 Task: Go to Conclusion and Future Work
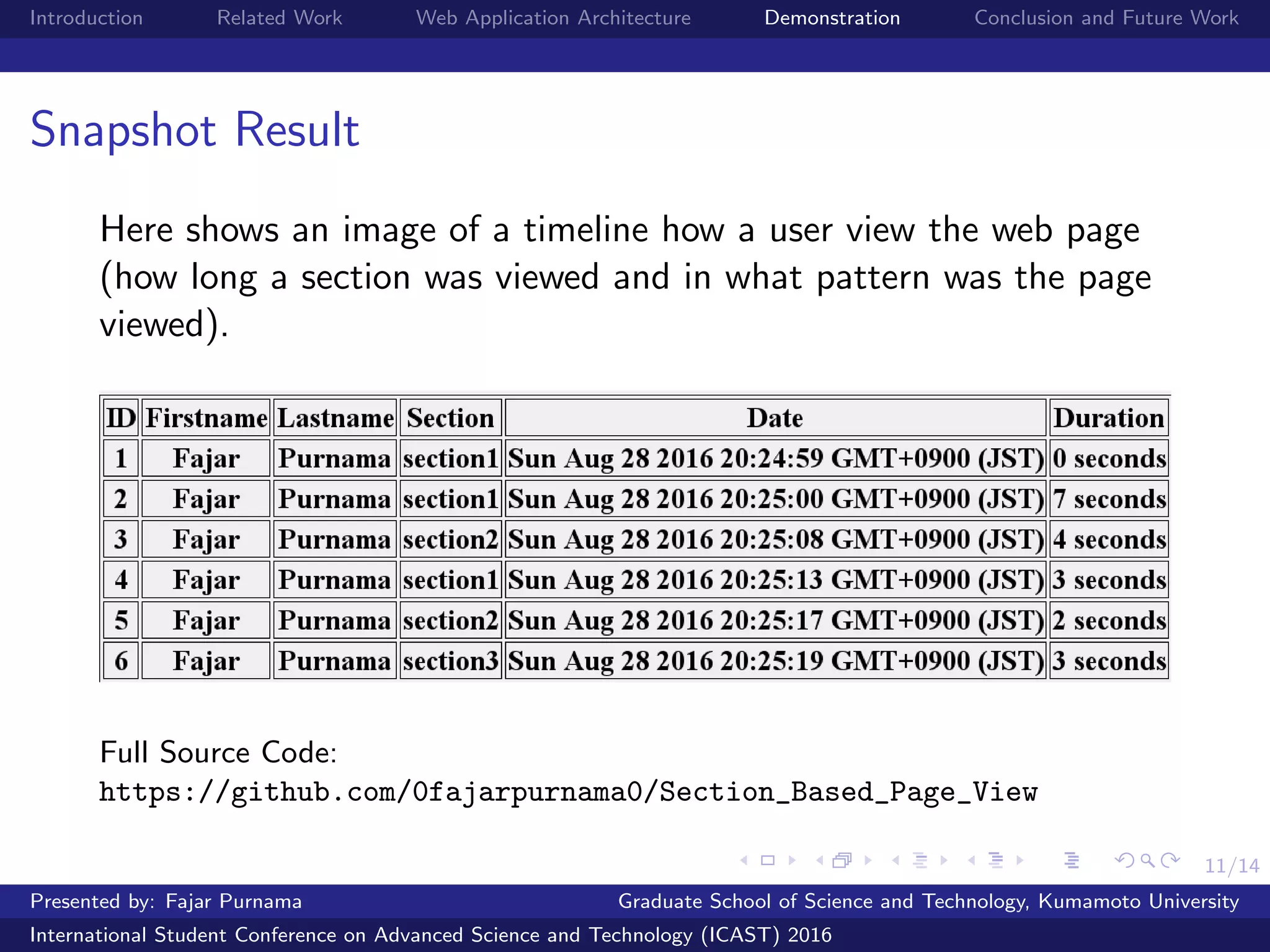pyautogui.click(x=1106, y=18)
